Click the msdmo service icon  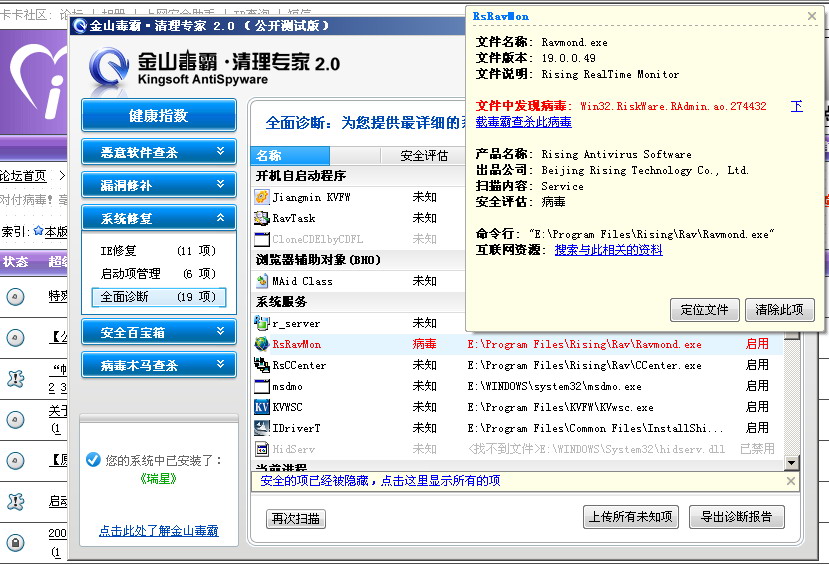coord(262,386)
